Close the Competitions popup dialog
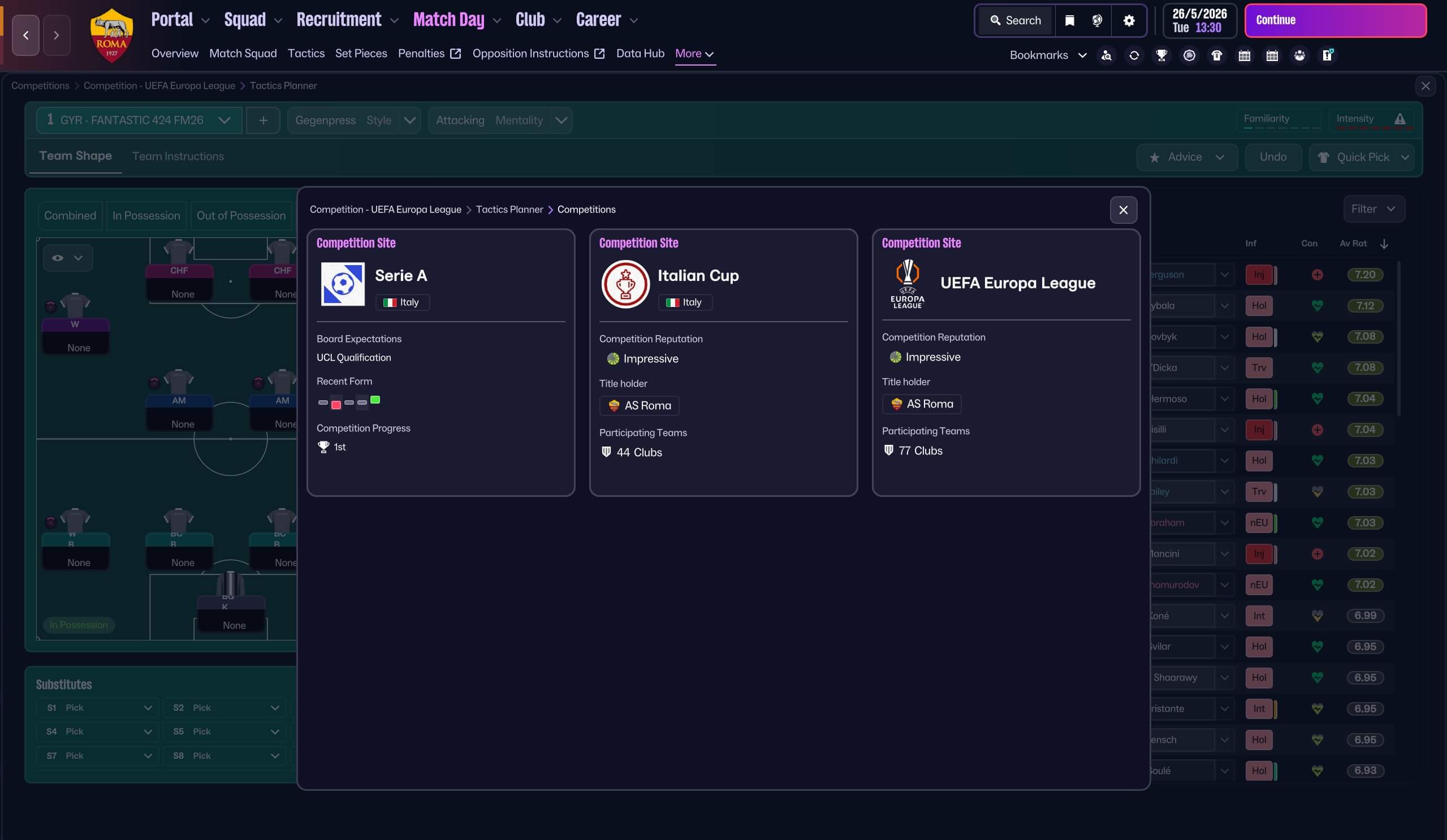The image size is (1447, 840). 1123,210
